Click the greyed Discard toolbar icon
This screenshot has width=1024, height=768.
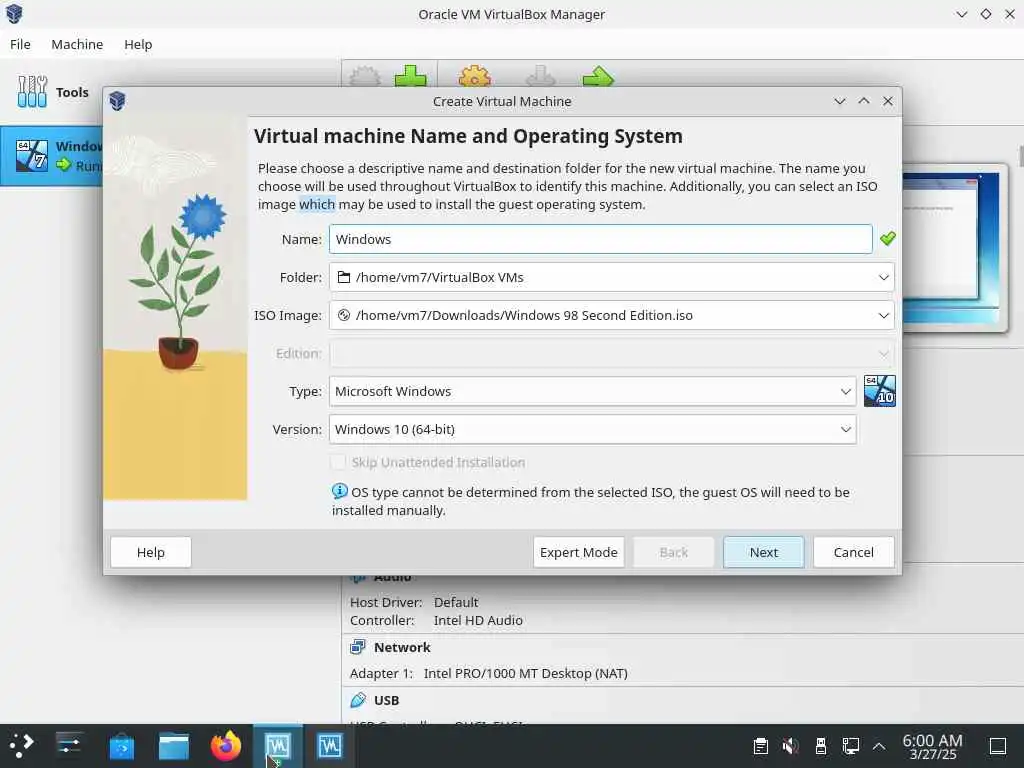[x=540, y=76]
